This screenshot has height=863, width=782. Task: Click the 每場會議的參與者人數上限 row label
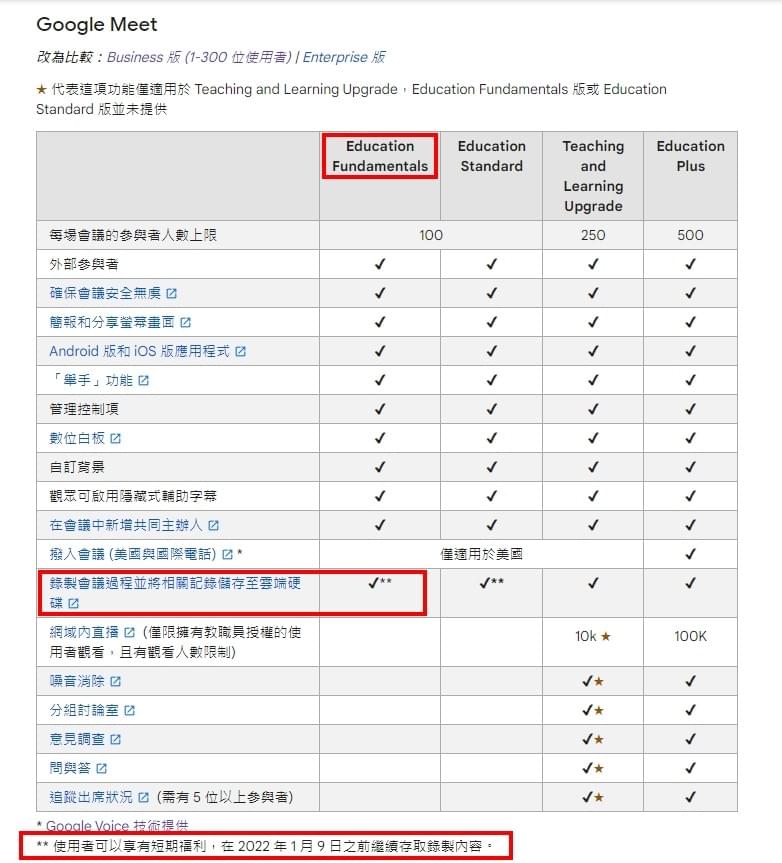133,235
